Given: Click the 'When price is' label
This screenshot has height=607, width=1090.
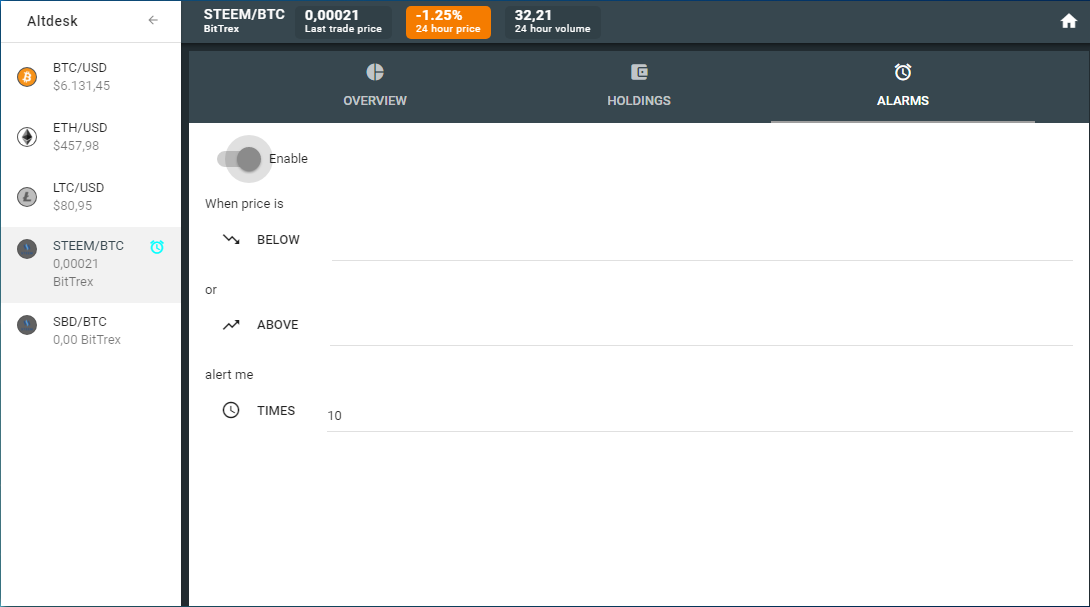Looking at the screenshot, I should click(244, 204).
